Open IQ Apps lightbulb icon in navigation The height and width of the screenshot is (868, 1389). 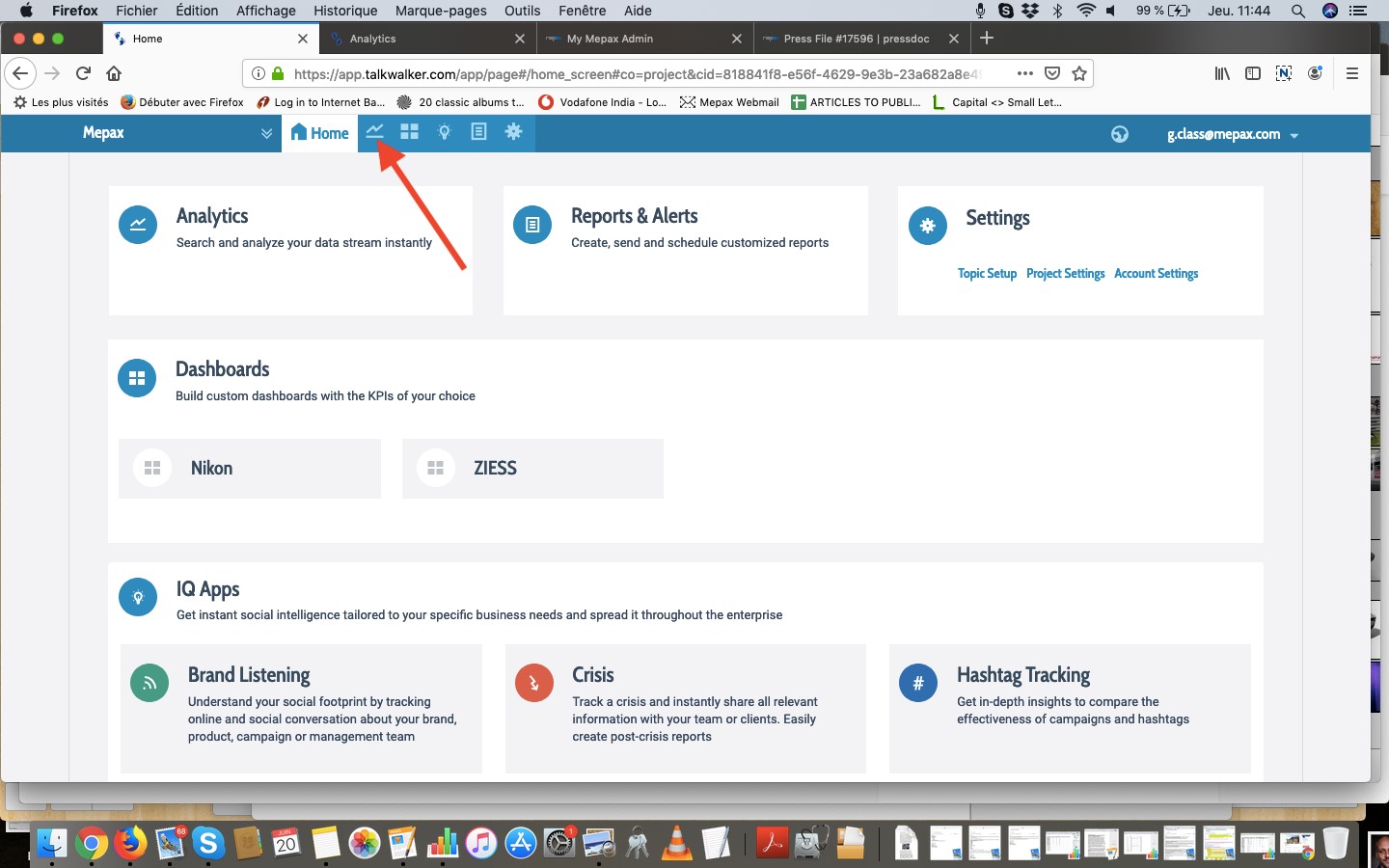pyautogui.click(x=445, y=132)
